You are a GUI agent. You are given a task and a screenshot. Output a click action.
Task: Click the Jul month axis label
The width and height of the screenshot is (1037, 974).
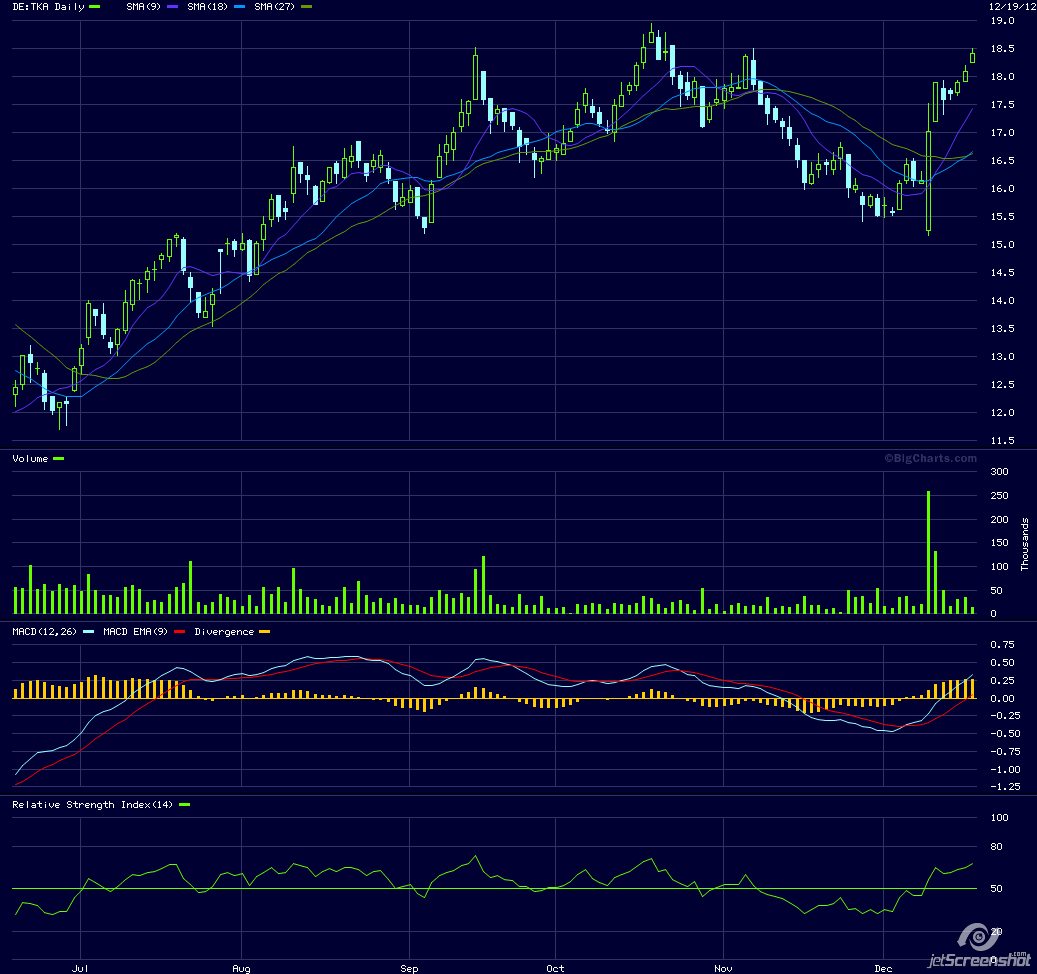tap(79, 968)
